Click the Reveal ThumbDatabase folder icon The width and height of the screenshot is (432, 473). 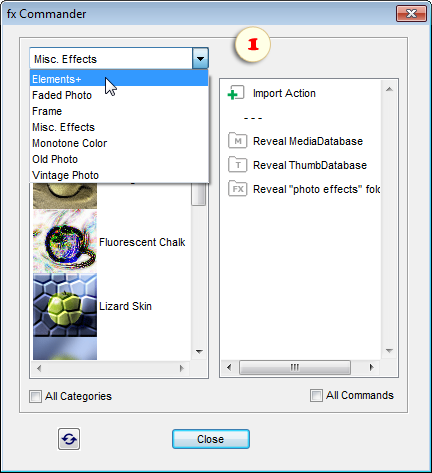237,165
